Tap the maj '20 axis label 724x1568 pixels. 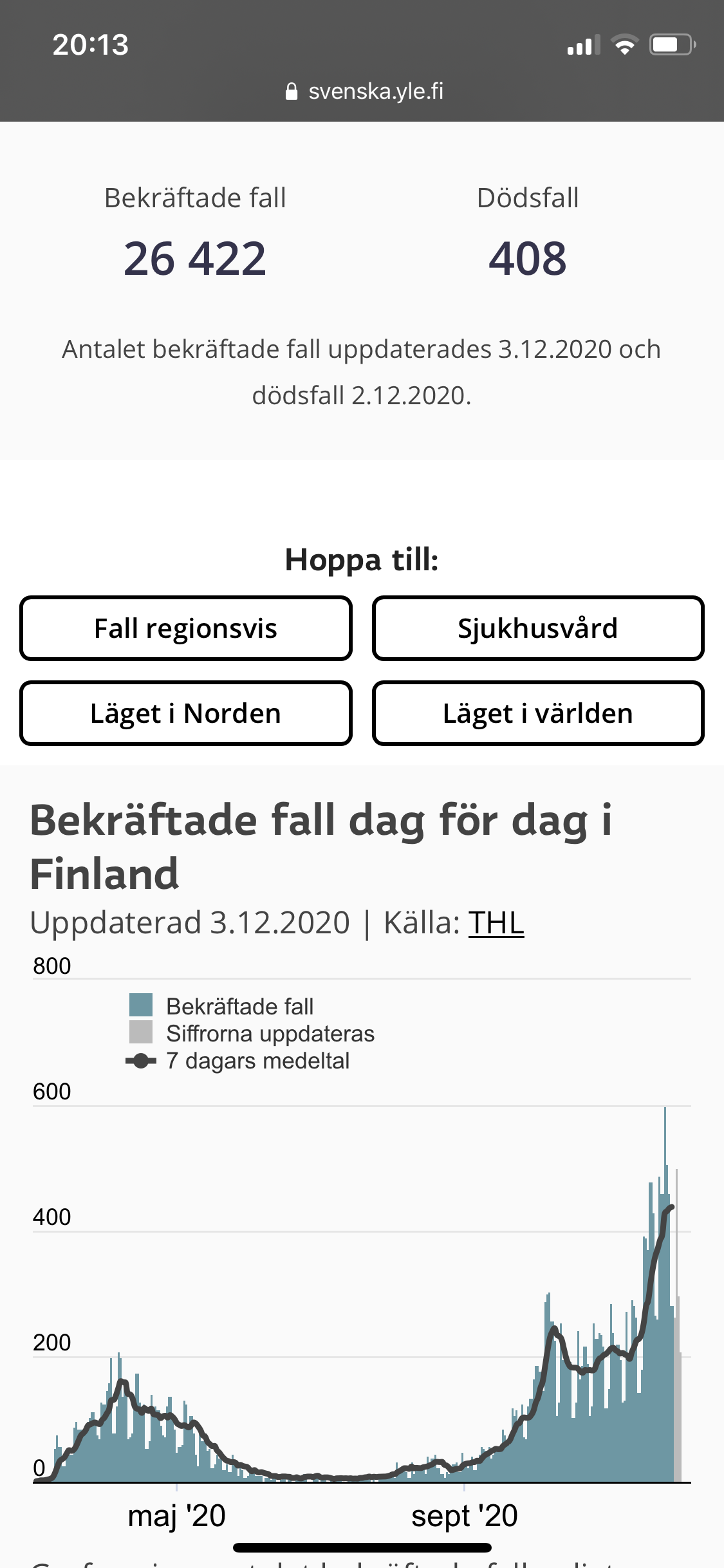point(177,1515)
